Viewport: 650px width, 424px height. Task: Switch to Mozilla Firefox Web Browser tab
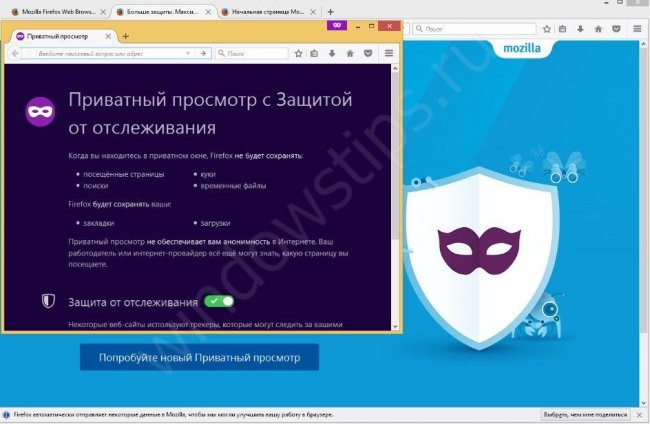point(58,12)
